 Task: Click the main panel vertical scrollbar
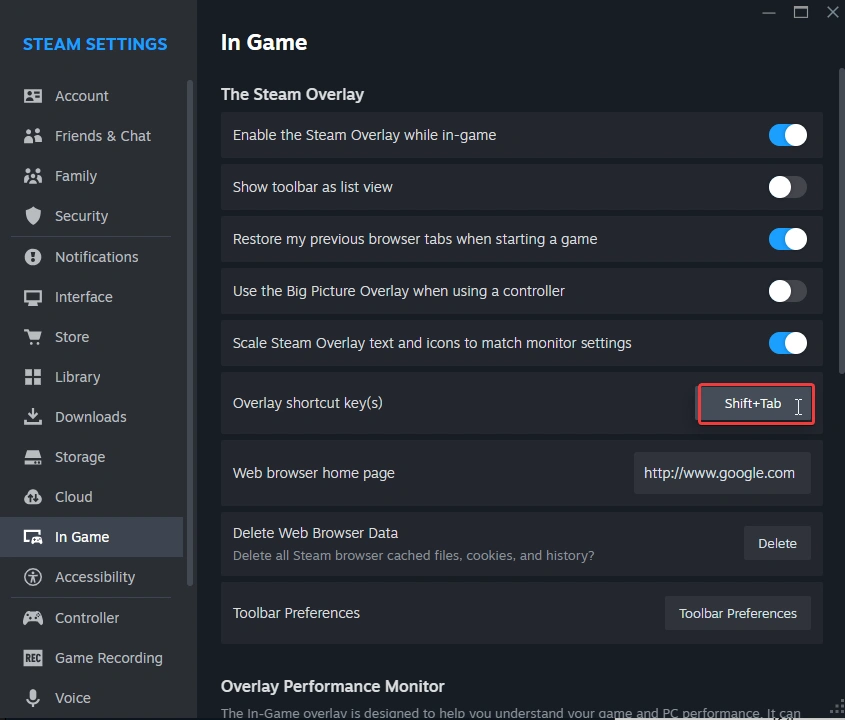point(842,221)
